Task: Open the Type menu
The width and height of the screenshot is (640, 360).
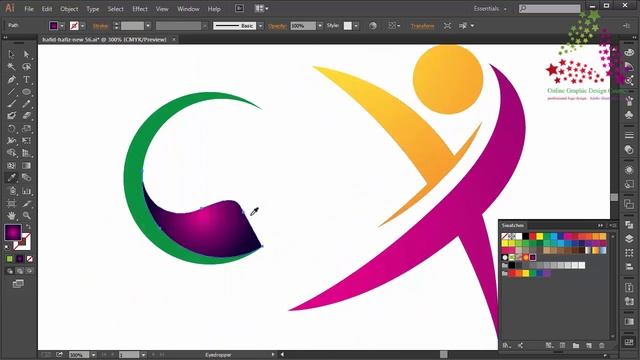Action: [x=93, y=9]
